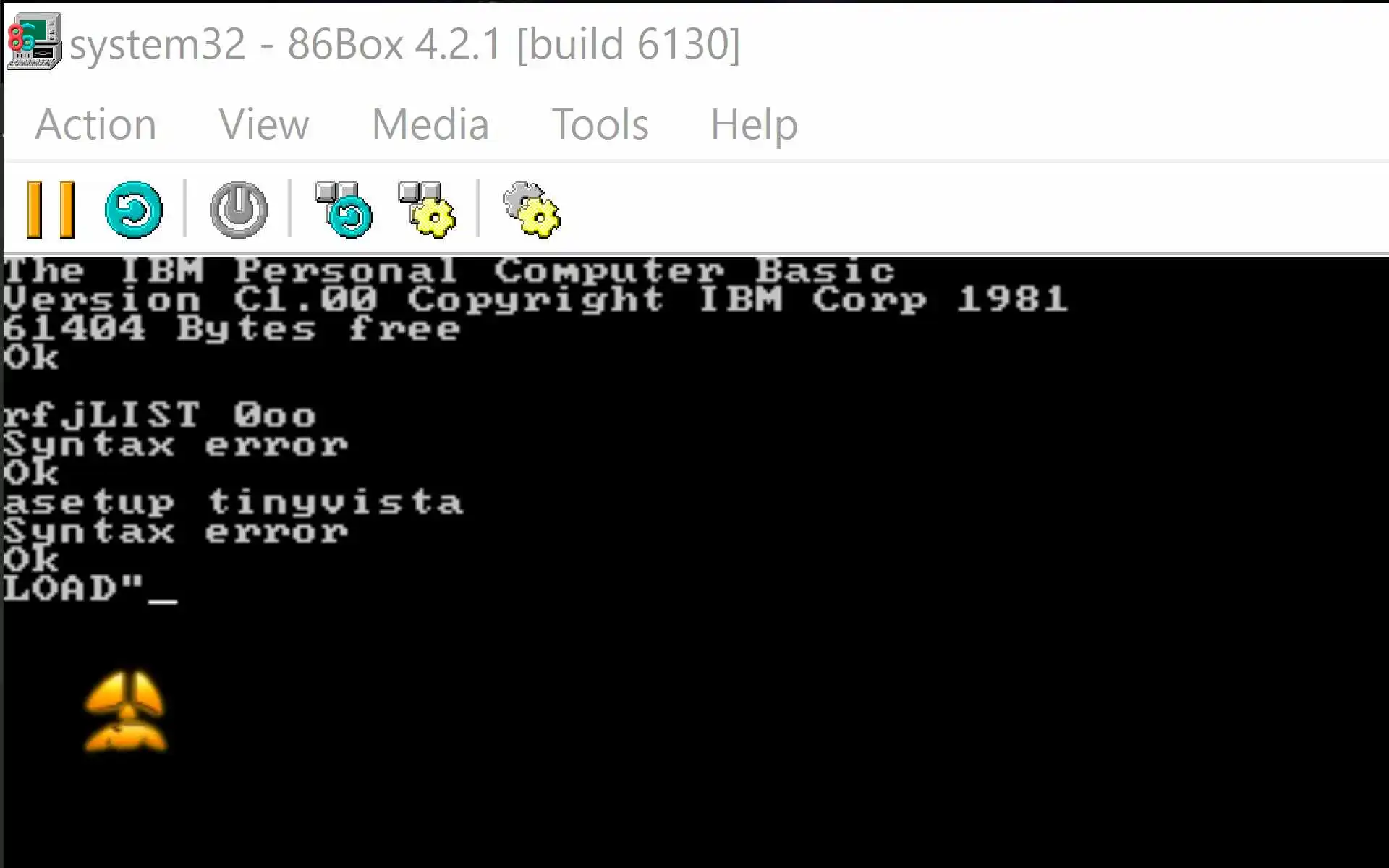Click the '61404 Bytes free' line
The height and width of the screenshot is (868, 1389).
point(231,328)
